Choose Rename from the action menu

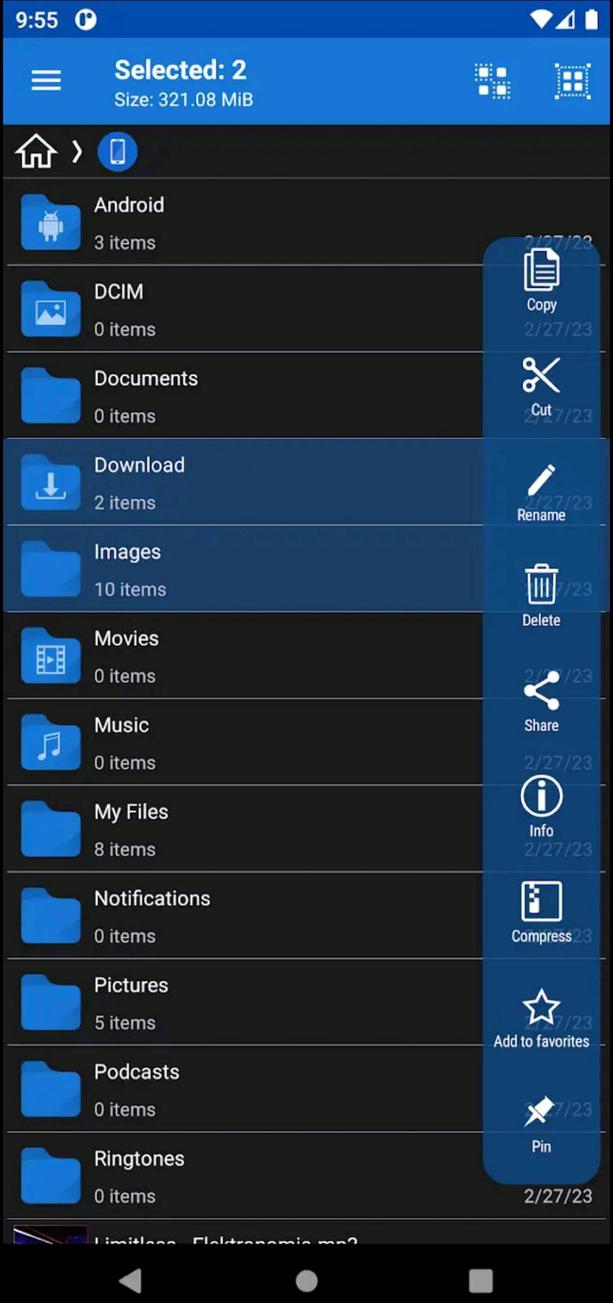click(541, 491)
